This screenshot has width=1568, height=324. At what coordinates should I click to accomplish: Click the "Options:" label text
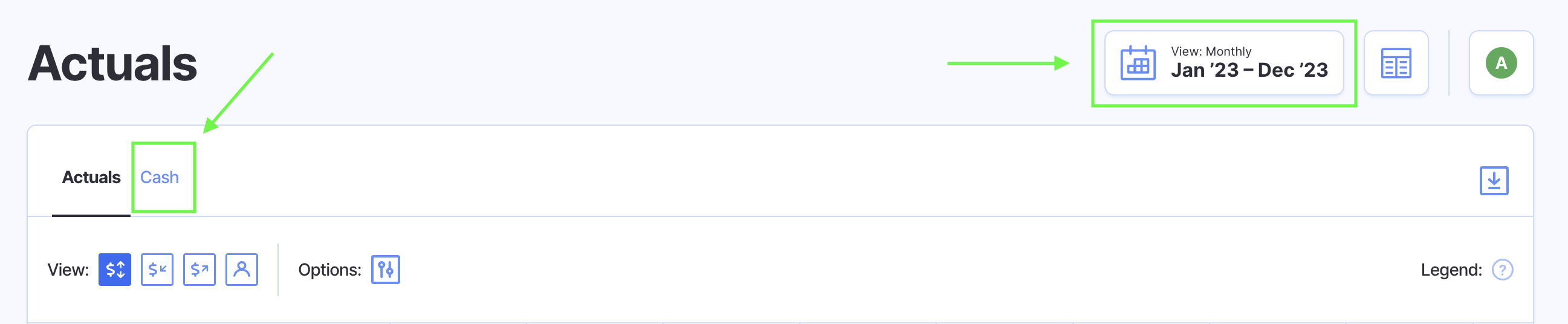pyautogui.click(x=329, y=270)
